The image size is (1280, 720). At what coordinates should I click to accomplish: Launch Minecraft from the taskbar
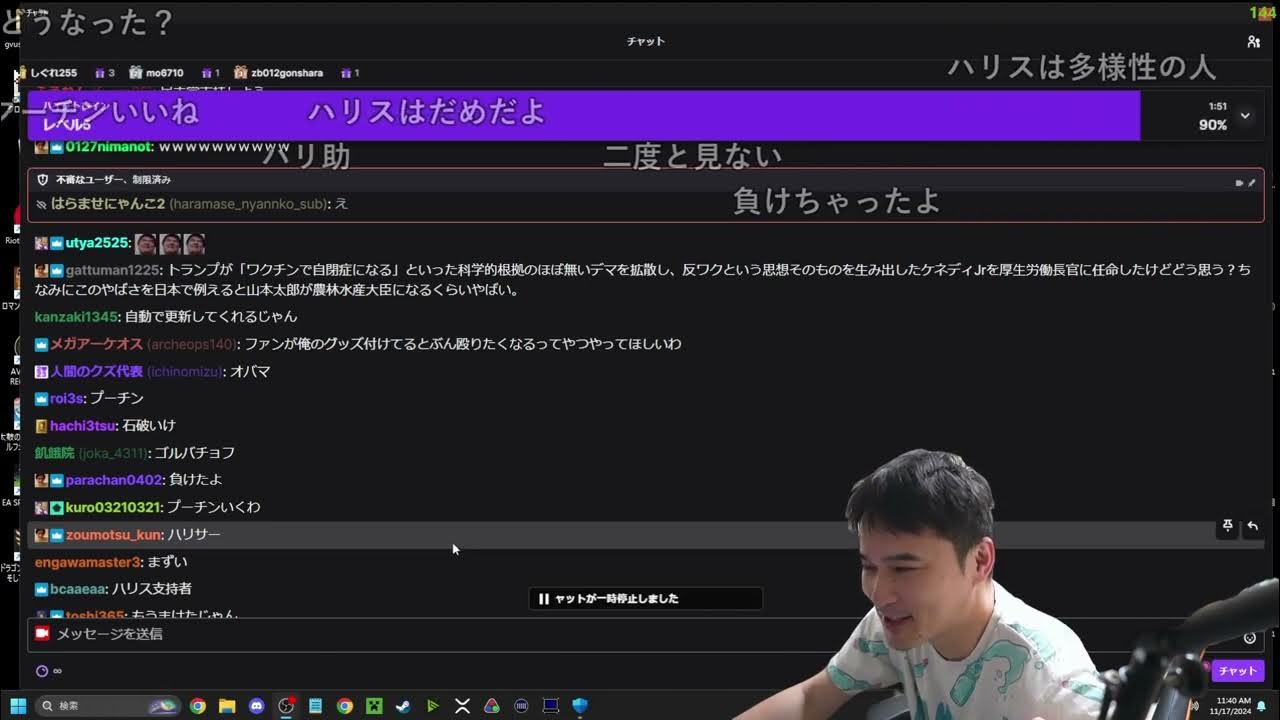[x=374, y=706]
